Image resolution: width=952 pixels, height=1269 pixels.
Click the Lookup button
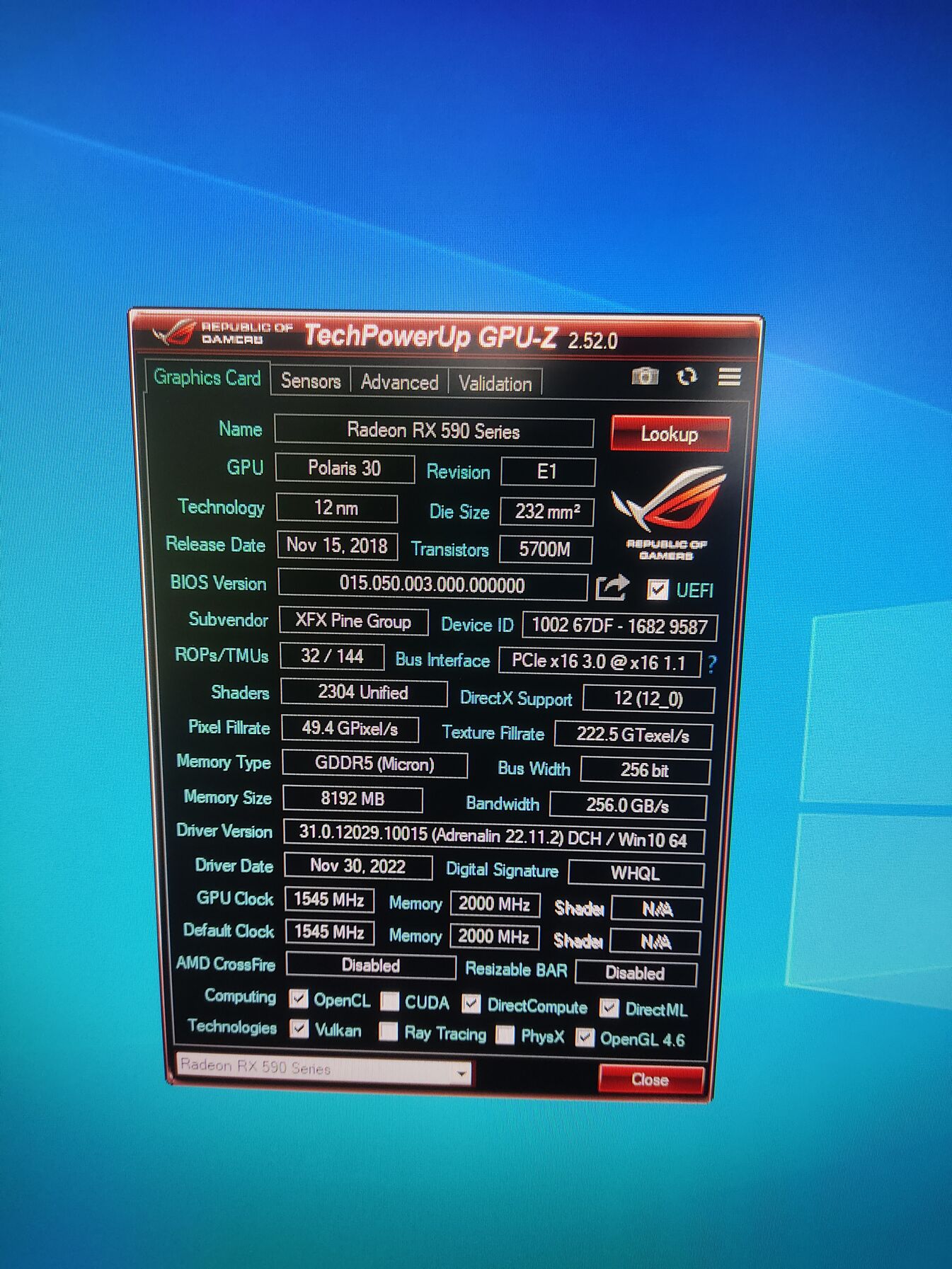tap(670, 434)
